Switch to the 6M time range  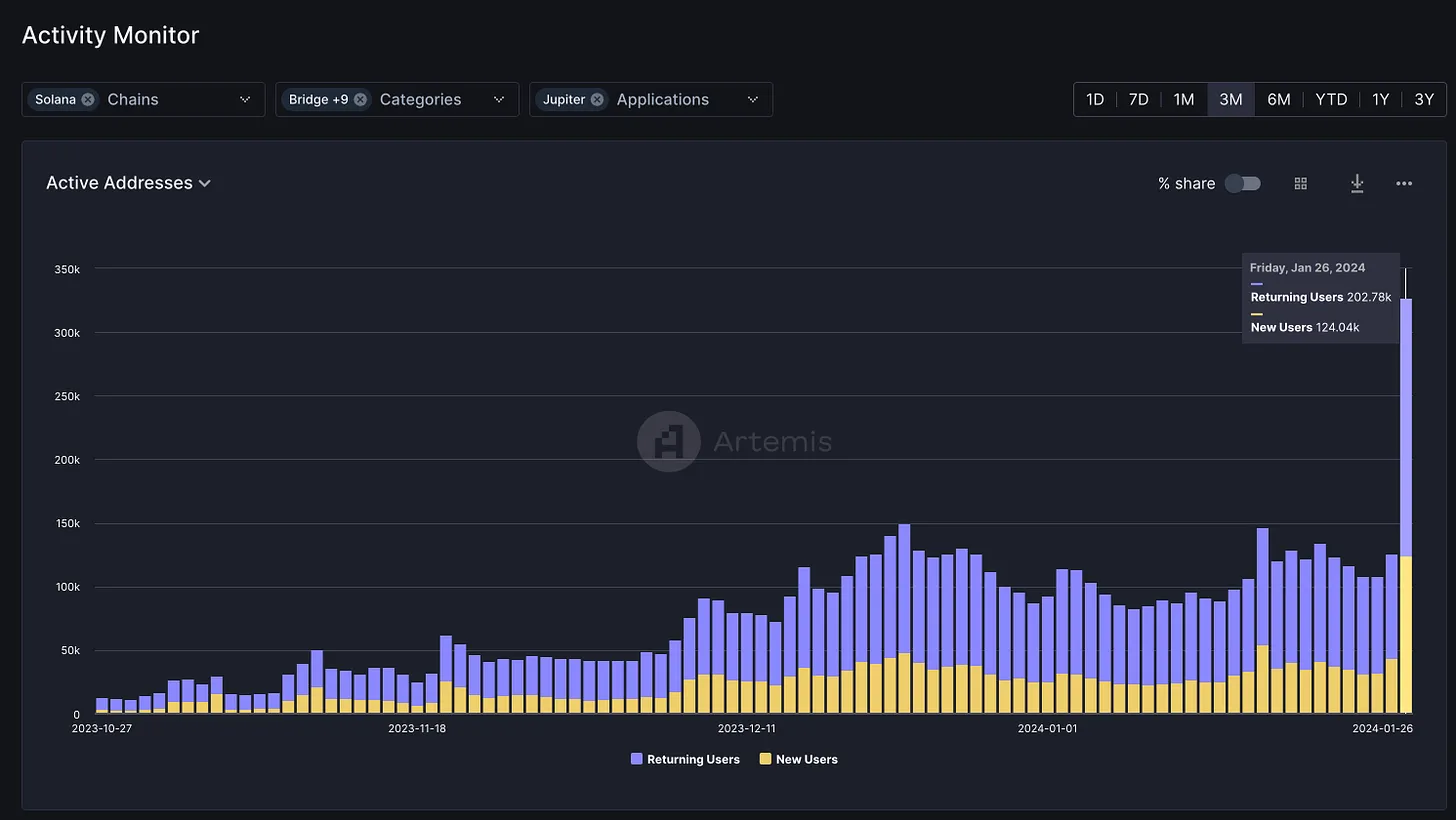pyautogui.click(x=1278, y=99)
